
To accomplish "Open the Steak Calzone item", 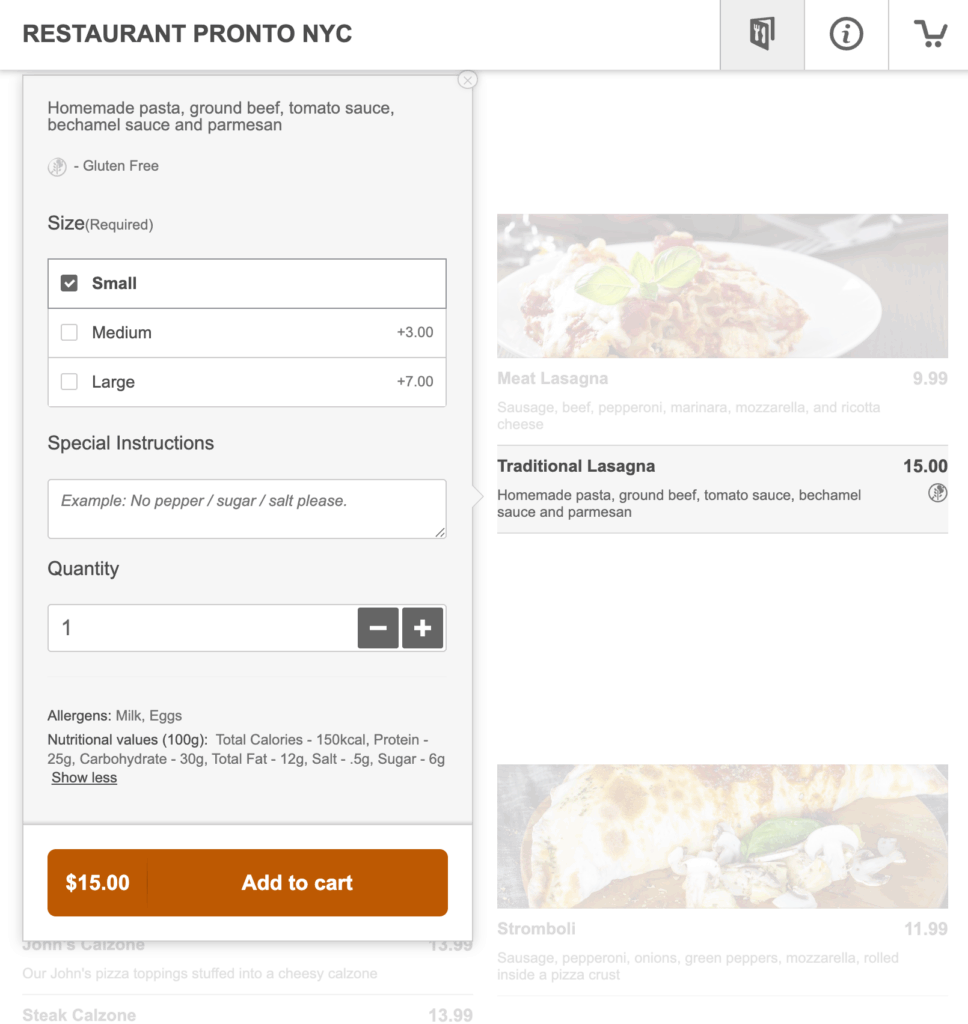I will (79, 1015).
